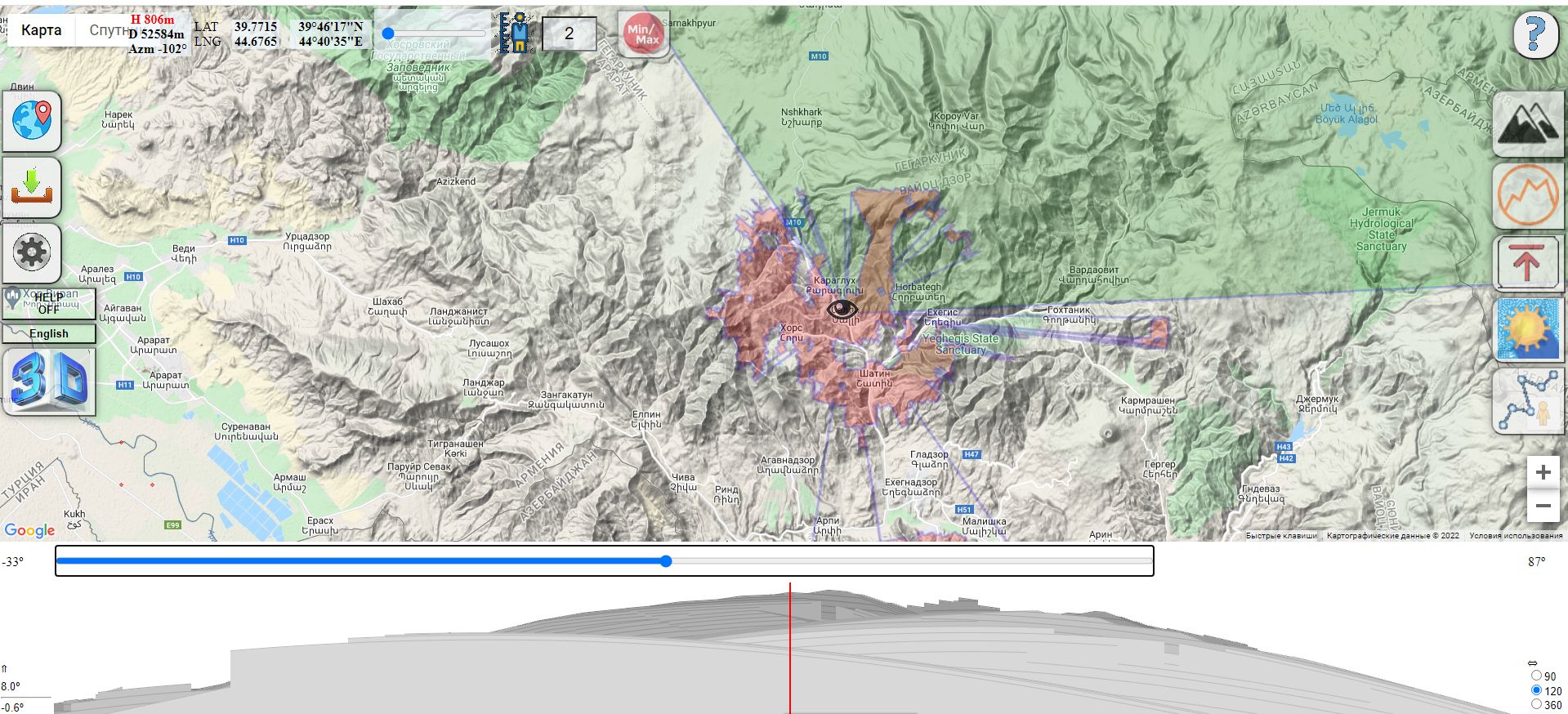Click the coordinate 44°40'35"E

pyautogui.click(x=330, y=41)
